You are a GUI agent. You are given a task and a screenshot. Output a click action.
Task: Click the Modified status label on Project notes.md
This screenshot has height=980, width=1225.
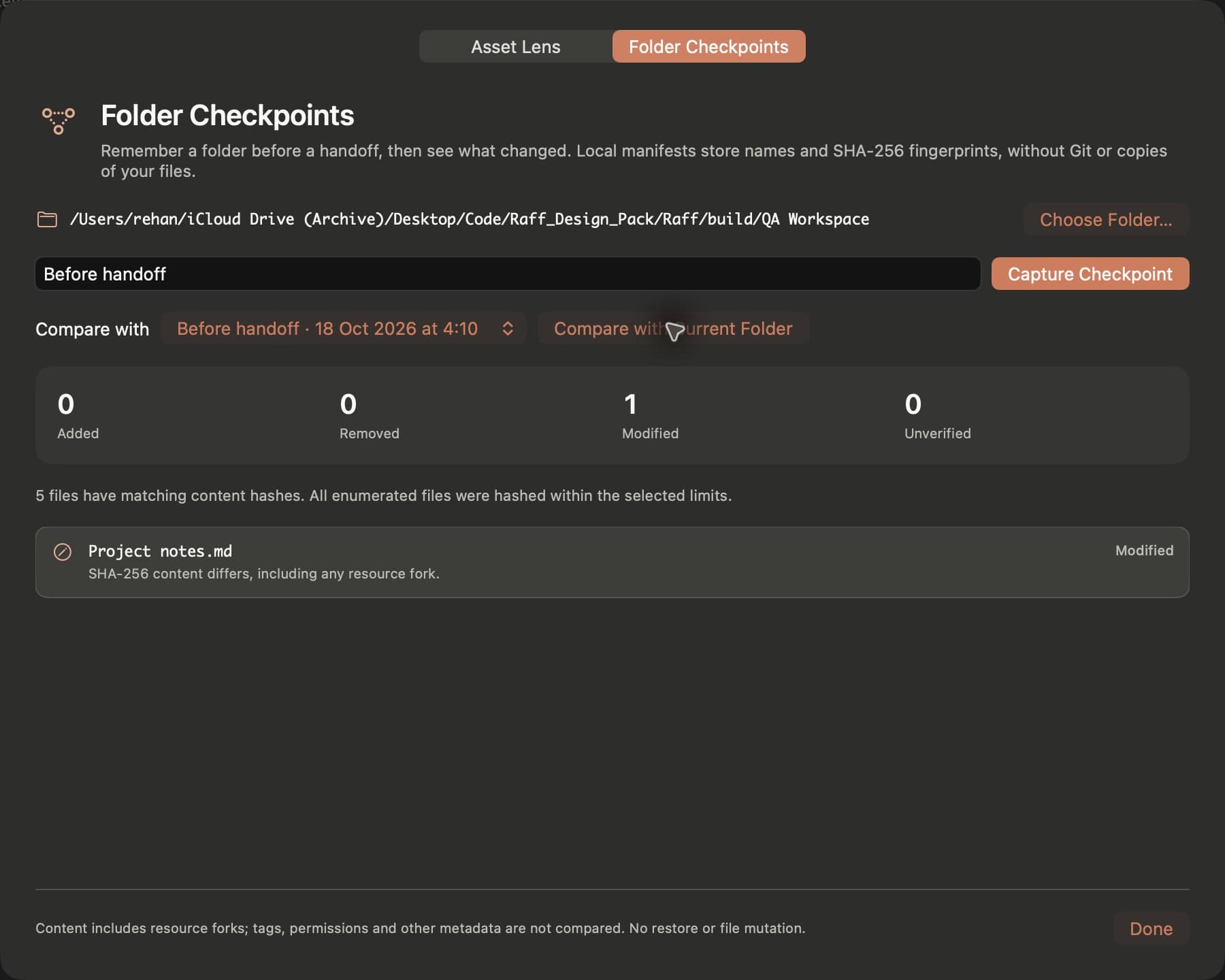click(1144, 551)
